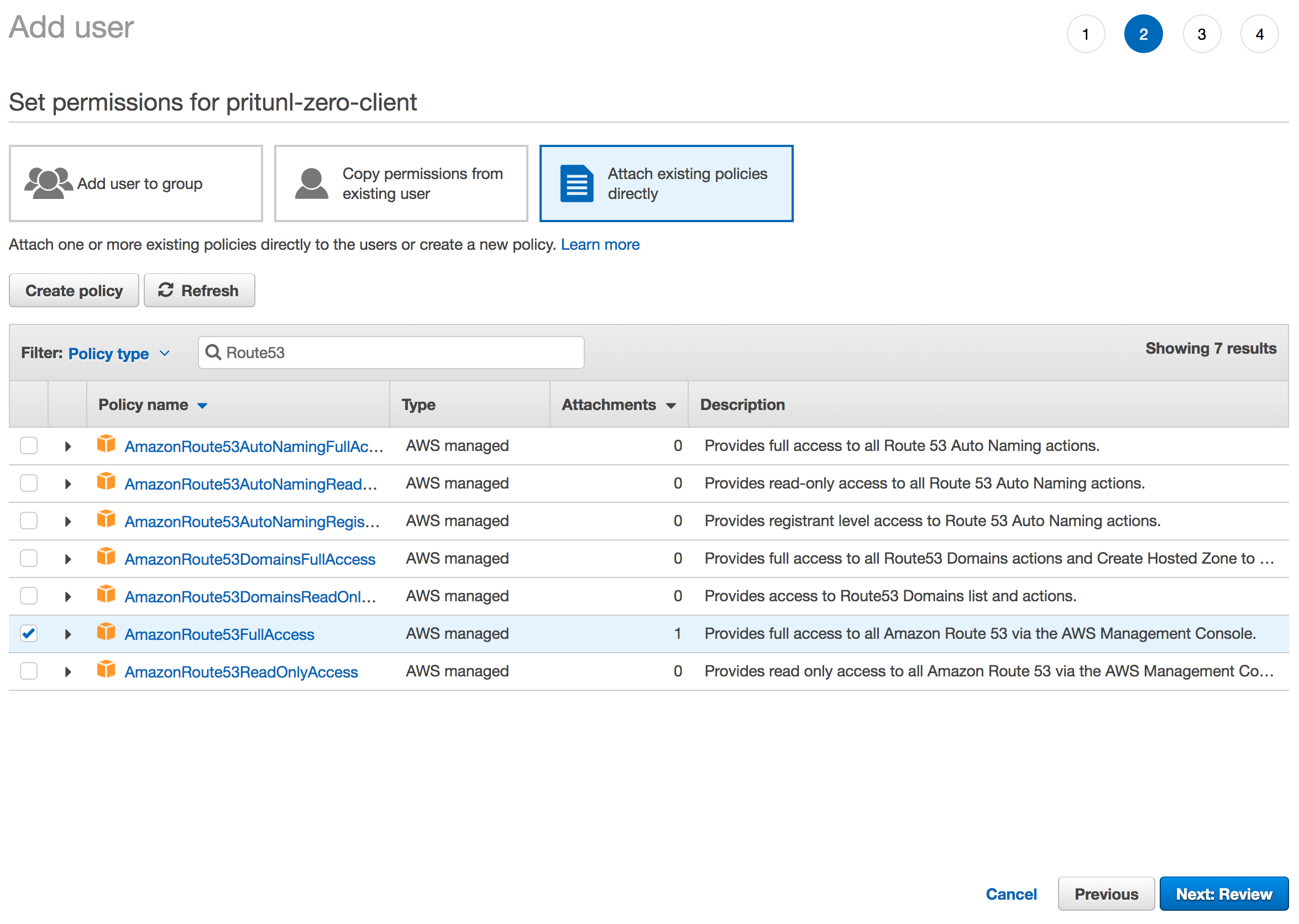Go to wizard step 1
Viewport: 1299px width, 924px height.
click(1086, 34)
